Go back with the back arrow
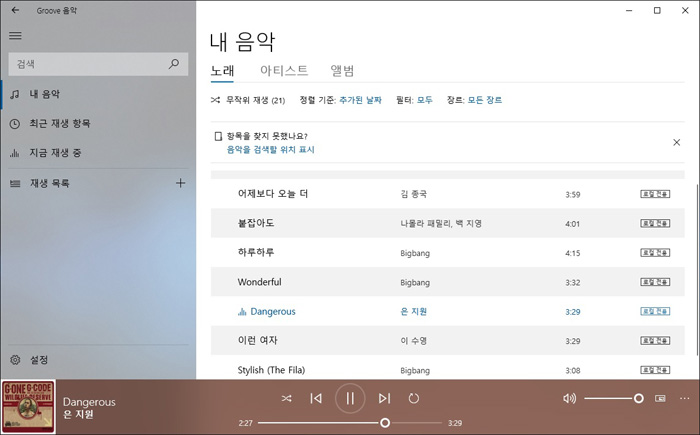 [x=16, y=10]
